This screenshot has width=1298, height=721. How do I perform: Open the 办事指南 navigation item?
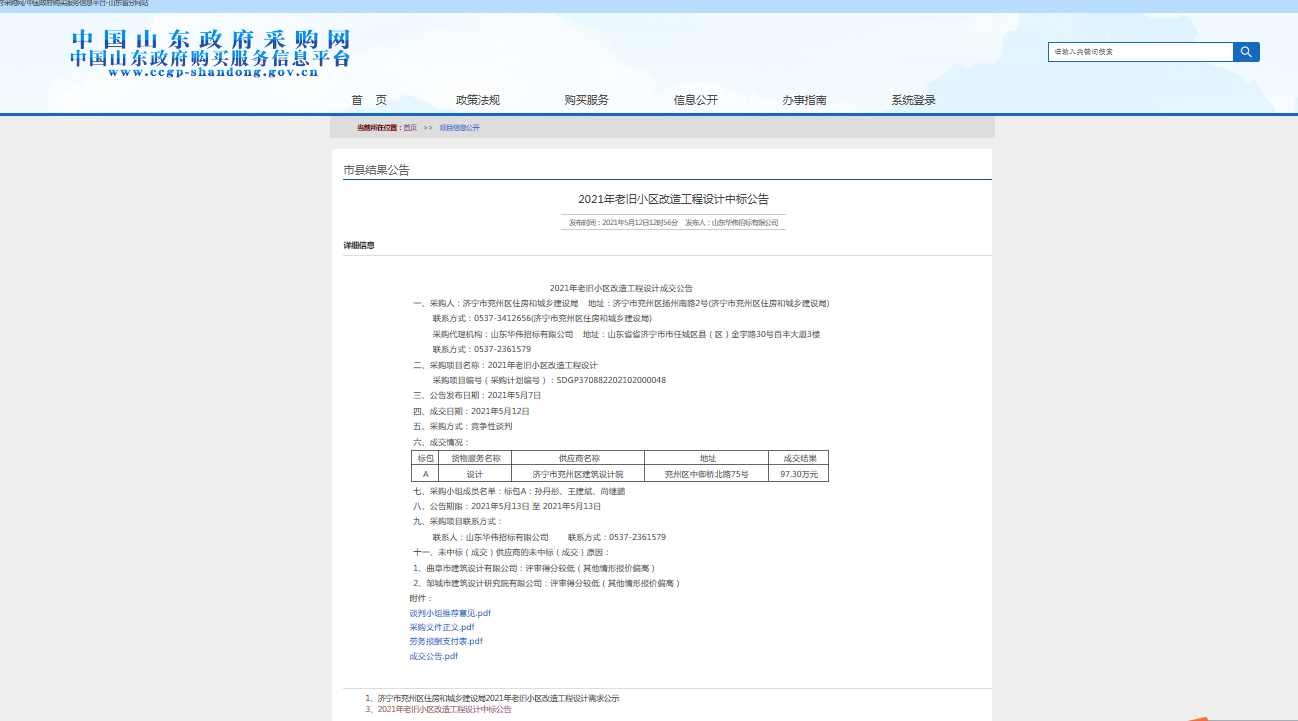tap(804, 100)
